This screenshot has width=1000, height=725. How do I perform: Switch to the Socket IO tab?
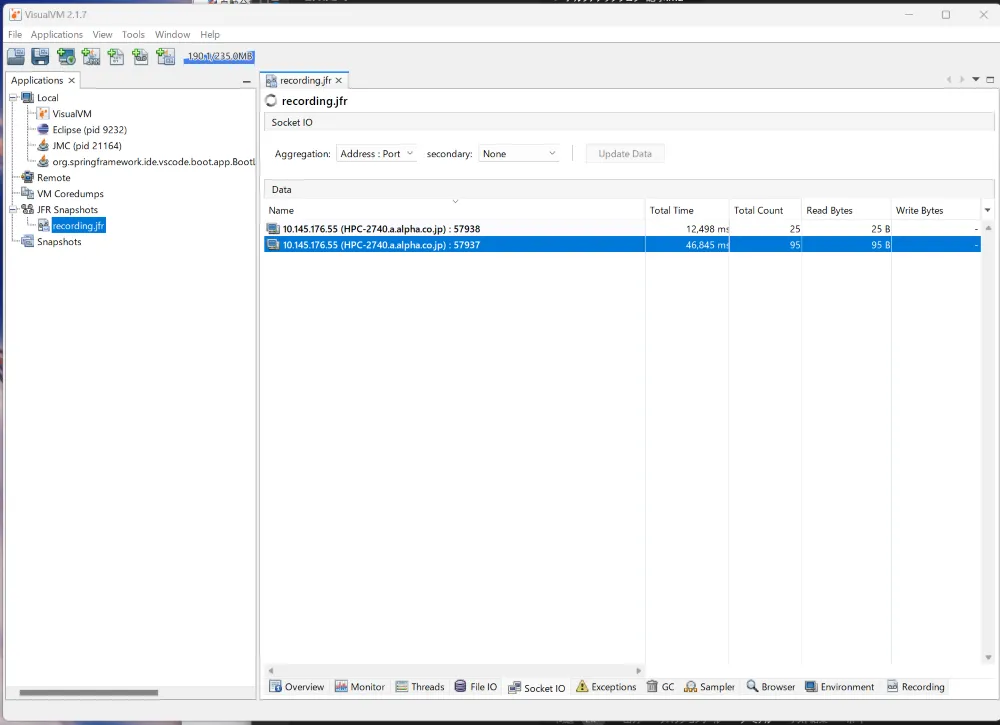click(x=536, y=688)
